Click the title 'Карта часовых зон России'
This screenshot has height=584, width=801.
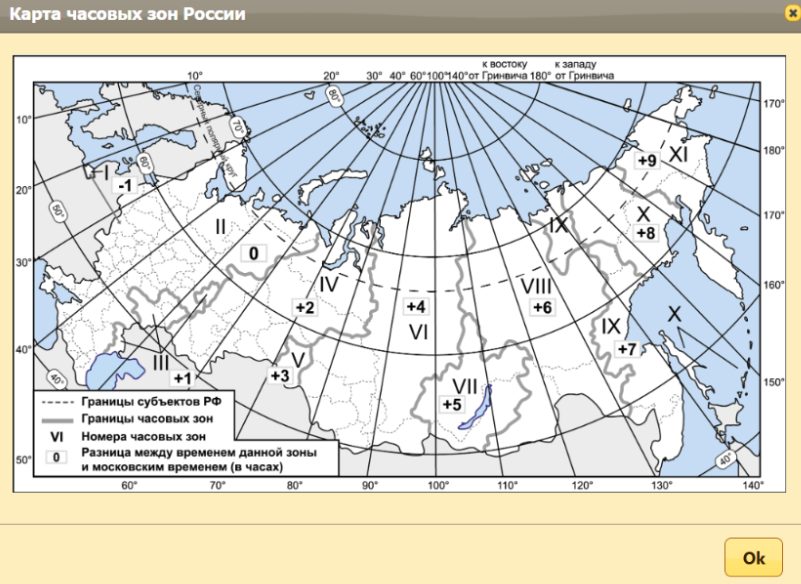coord(127,15)
